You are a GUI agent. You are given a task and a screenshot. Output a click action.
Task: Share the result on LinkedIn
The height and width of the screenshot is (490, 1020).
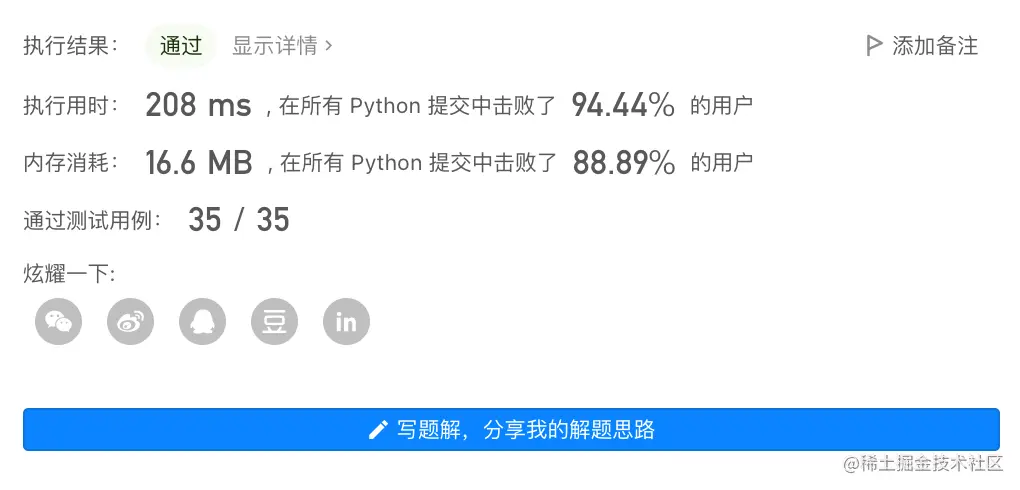pyautogui.click(x=347, y=322)
